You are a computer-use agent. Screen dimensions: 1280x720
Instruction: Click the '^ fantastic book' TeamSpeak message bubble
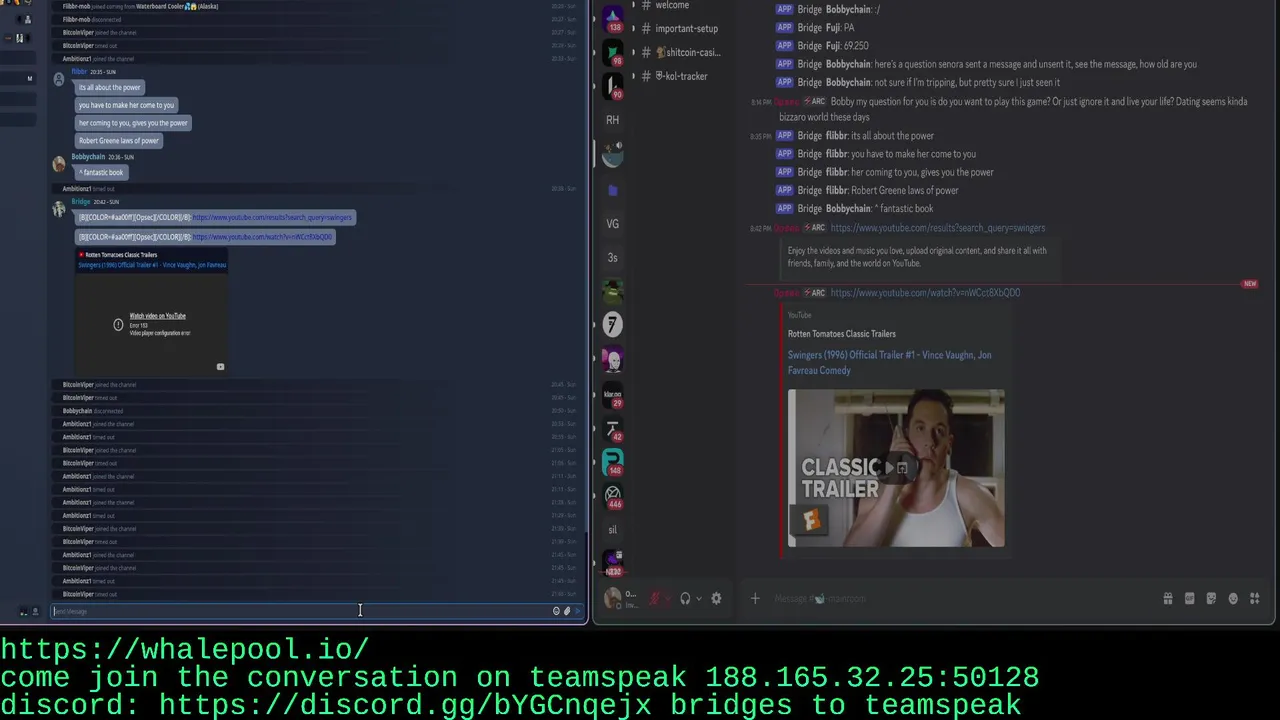(101, 173)
